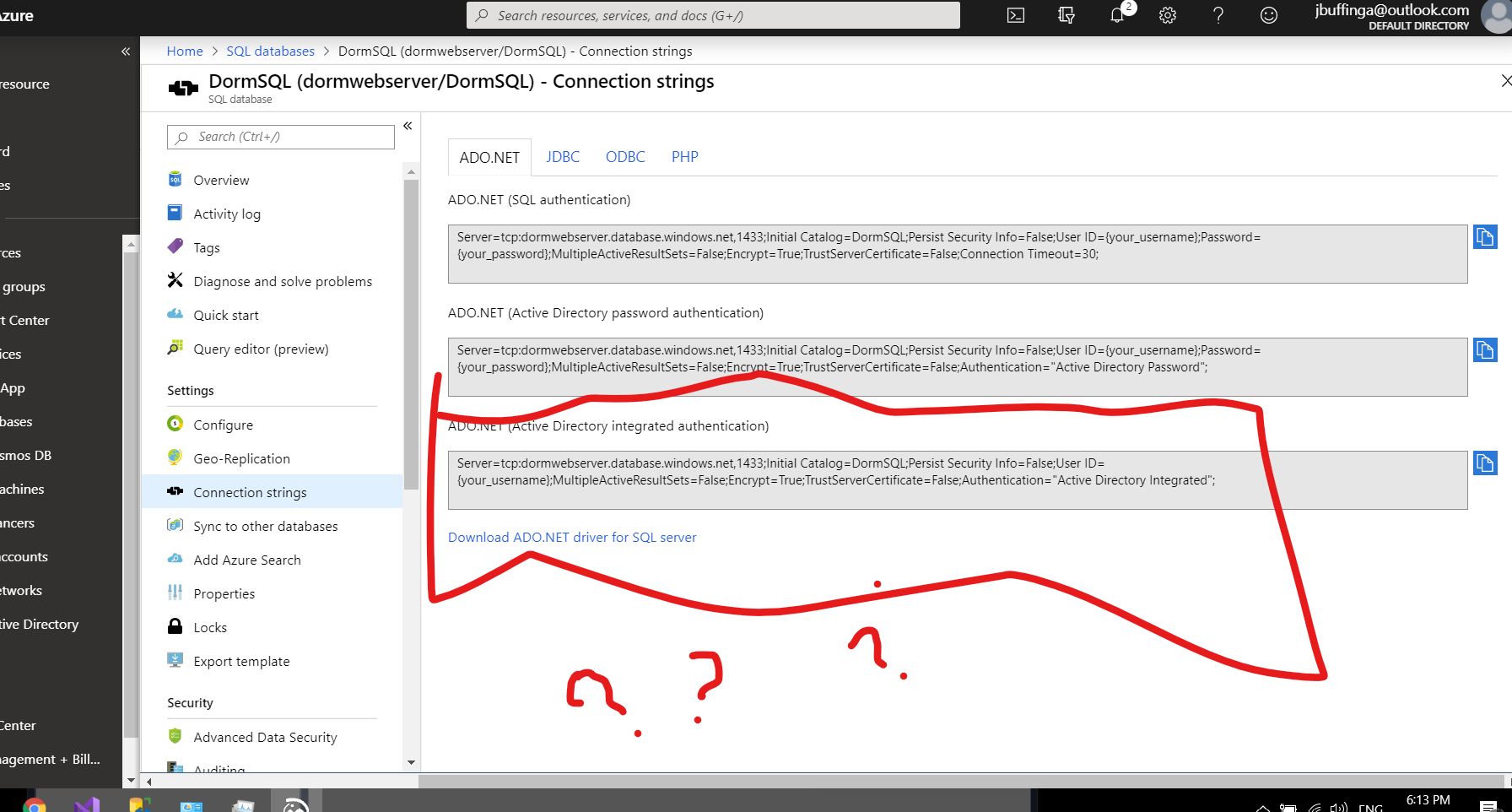The image size is (1512, 812).
Task: Click the Quick start cloud icon
Action: (175, 314)
